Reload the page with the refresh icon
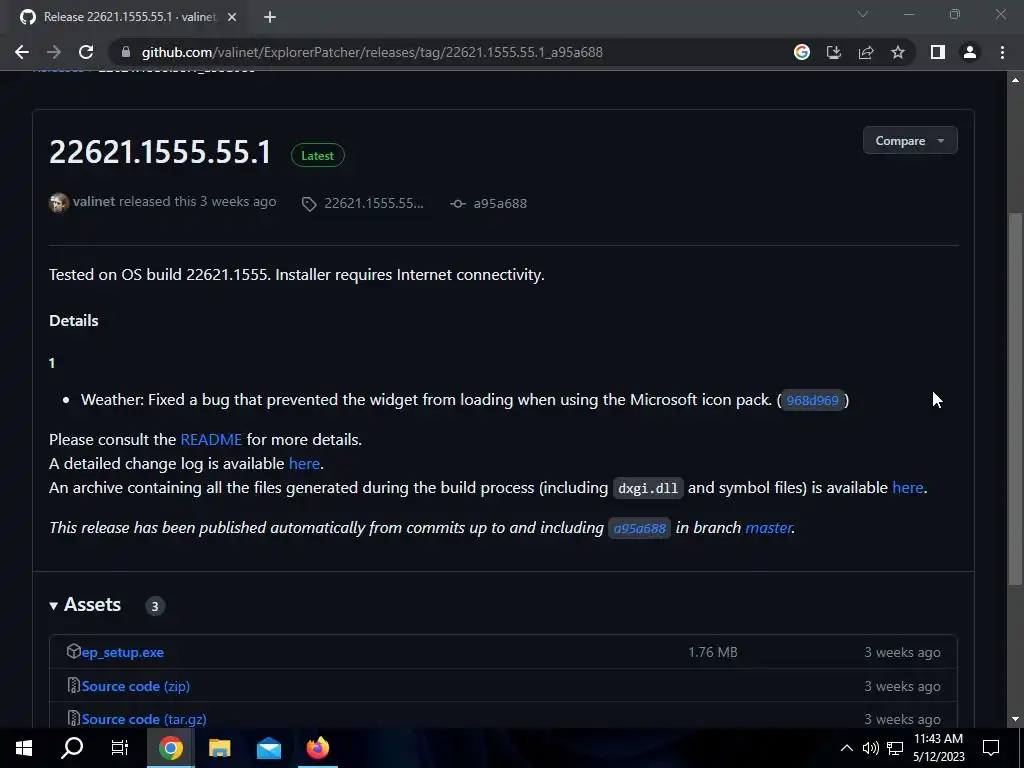Viewport: 1024px width, 768px height. click(x=86, y=52)
